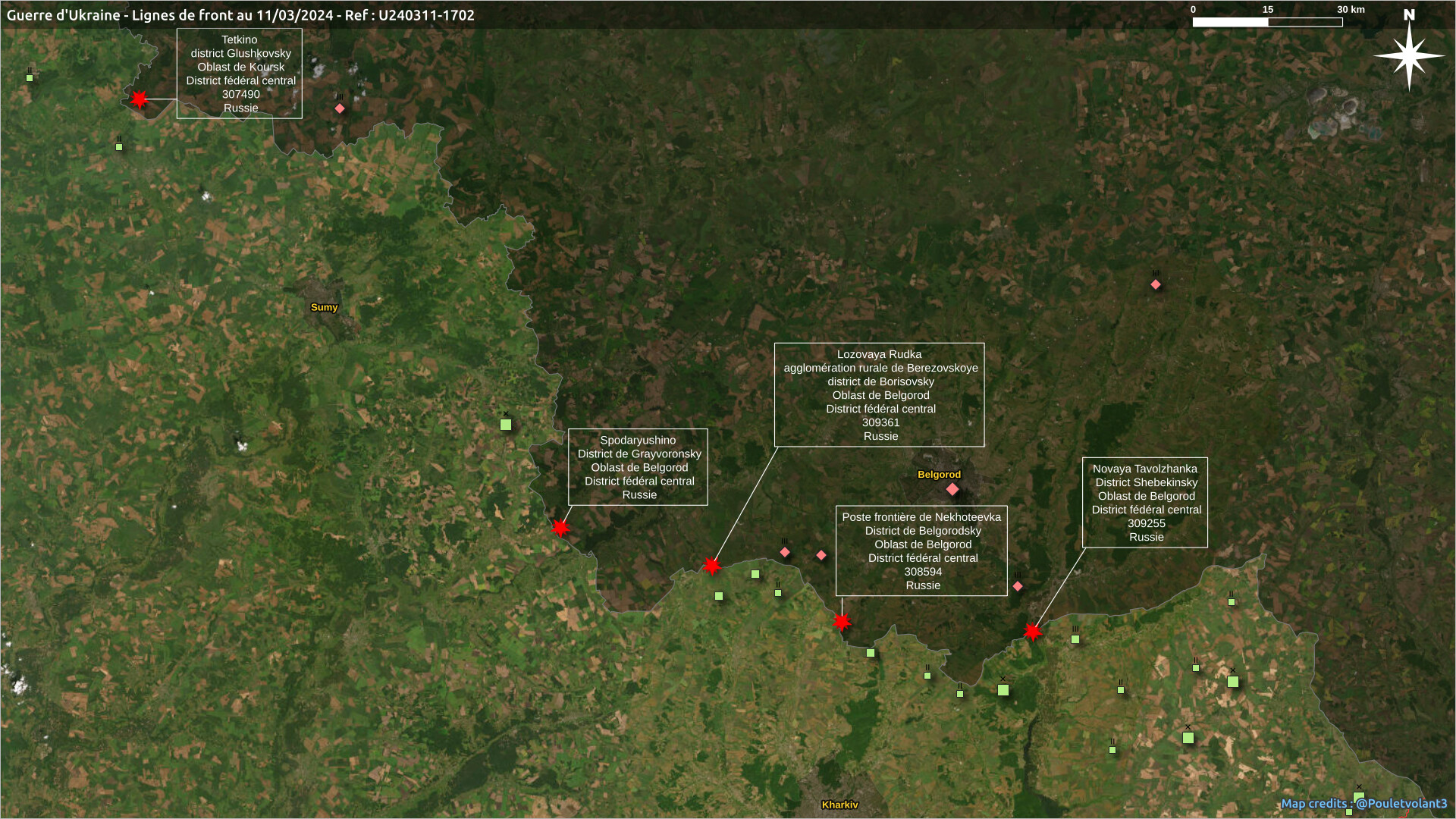Open the Spodaryushino info callout box
Viewport: 1456px width, 819px height.
[638, 467]
